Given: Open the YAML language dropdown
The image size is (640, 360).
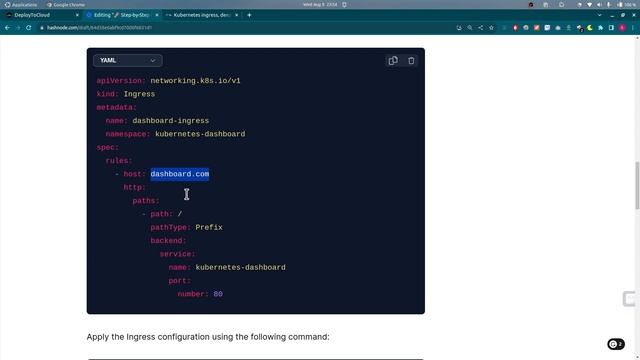Looking at the screenshot, I should [127, 60].
